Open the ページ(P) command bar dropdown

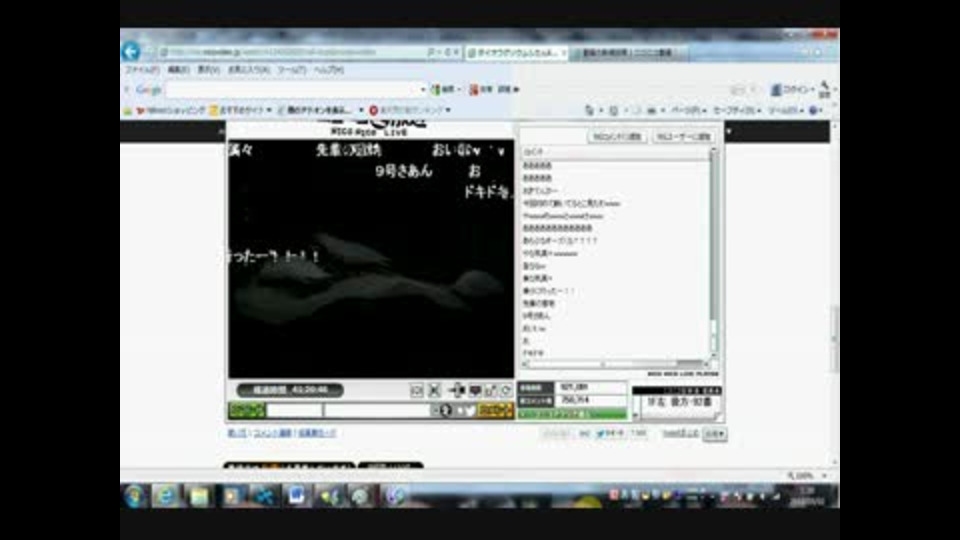(688, 110)
